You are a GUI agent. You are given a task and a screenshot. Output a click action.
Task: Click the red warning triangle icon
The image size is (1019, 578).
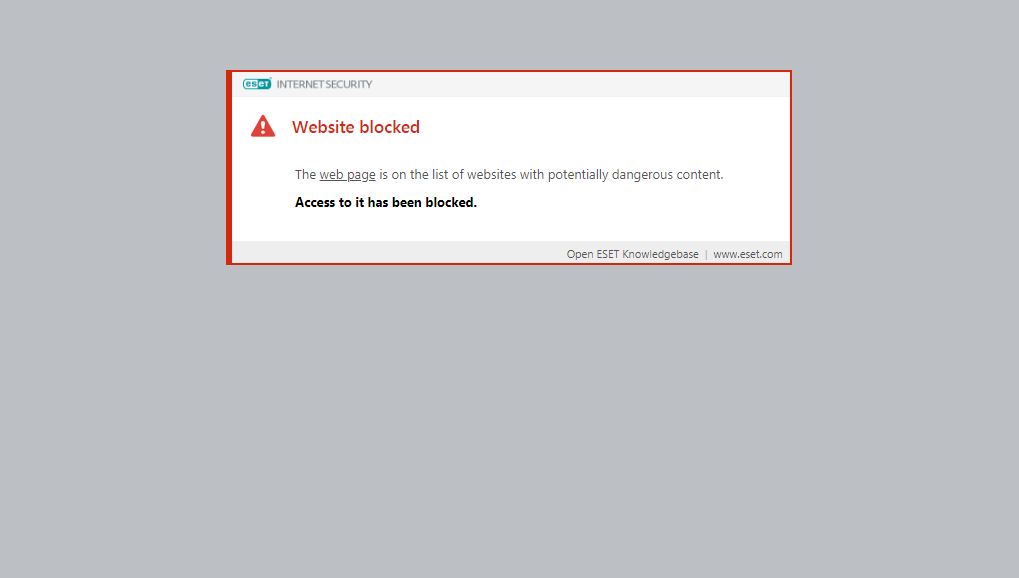pos(263,126)
